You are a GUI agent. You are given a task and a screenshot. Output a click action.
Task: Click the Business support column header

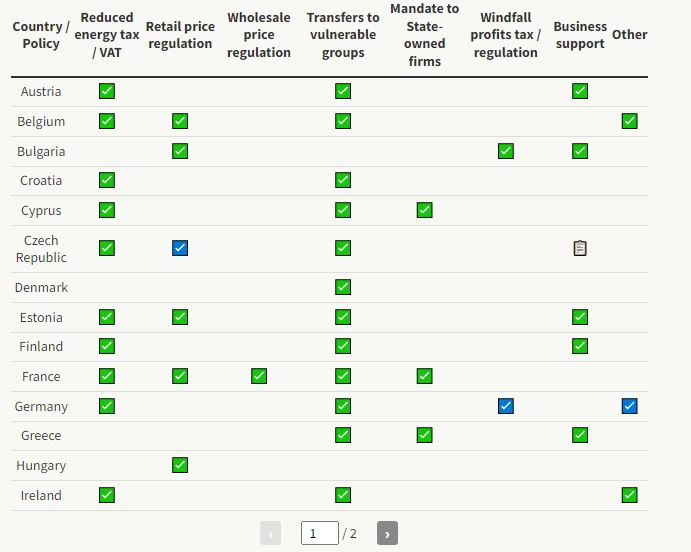coord(580,35)
